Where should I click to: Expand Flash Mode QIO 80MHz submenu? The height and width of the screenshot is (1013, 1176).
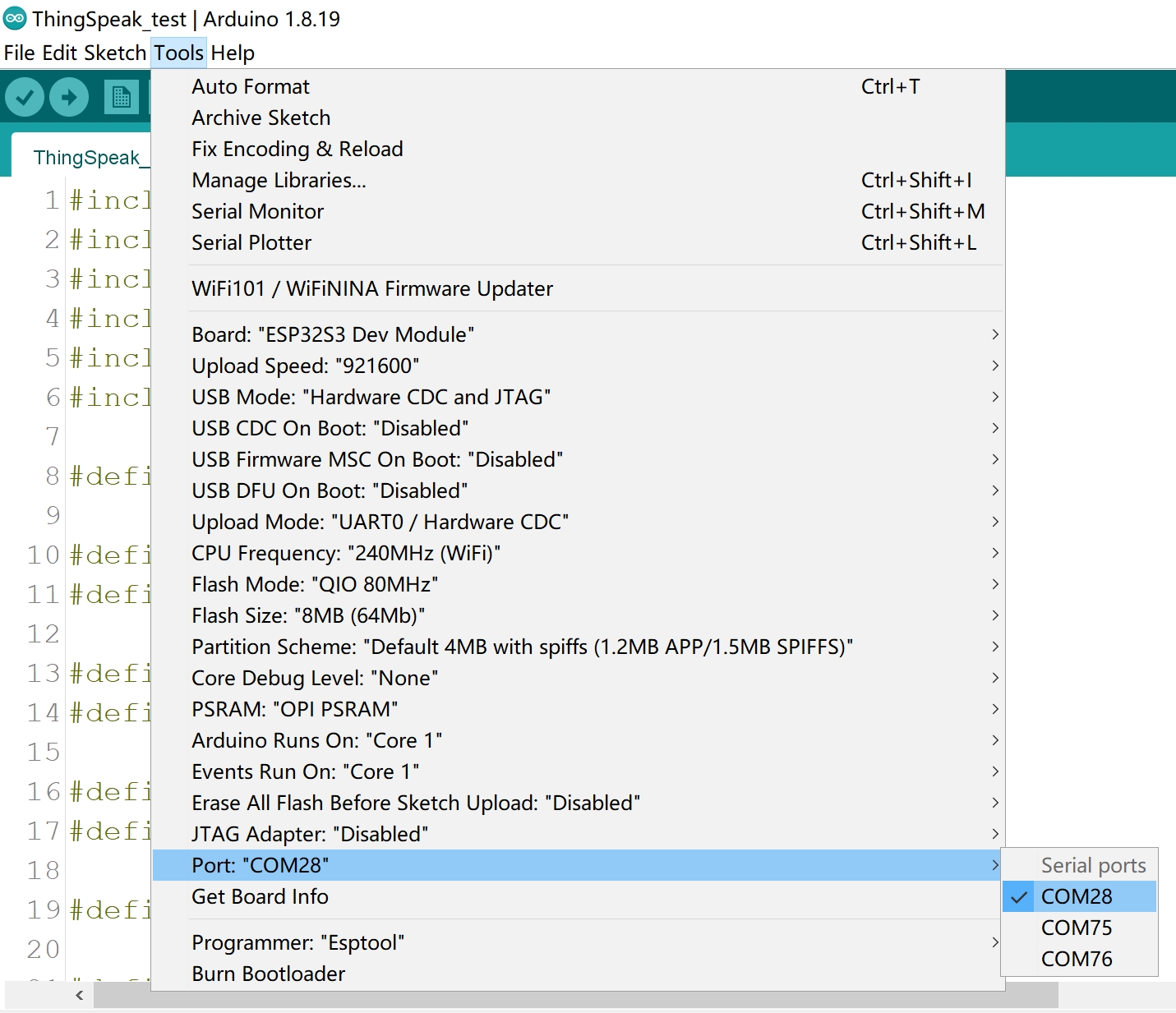(x=578, y=584)
